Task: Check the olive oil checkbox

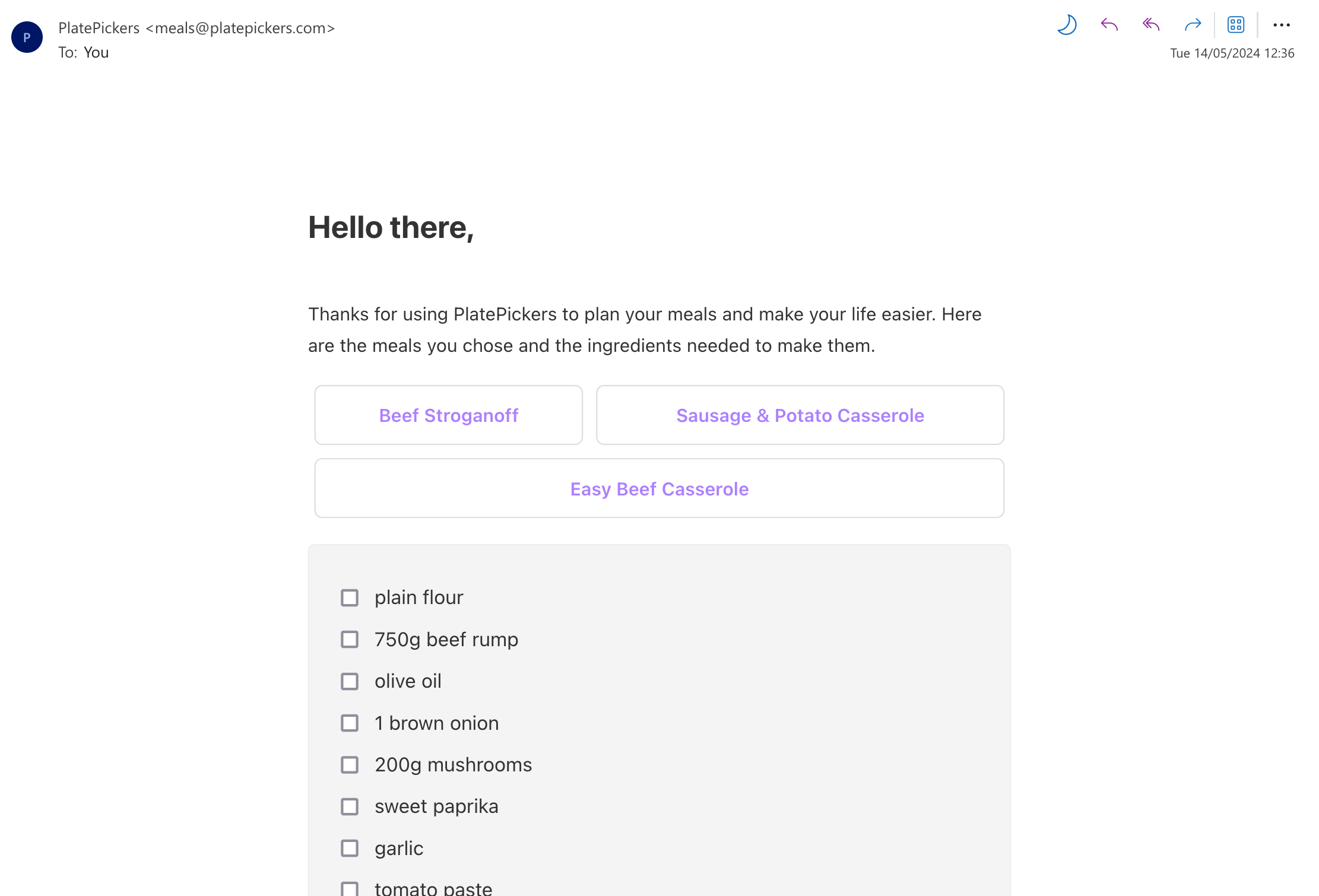Action: coord(350,681)
